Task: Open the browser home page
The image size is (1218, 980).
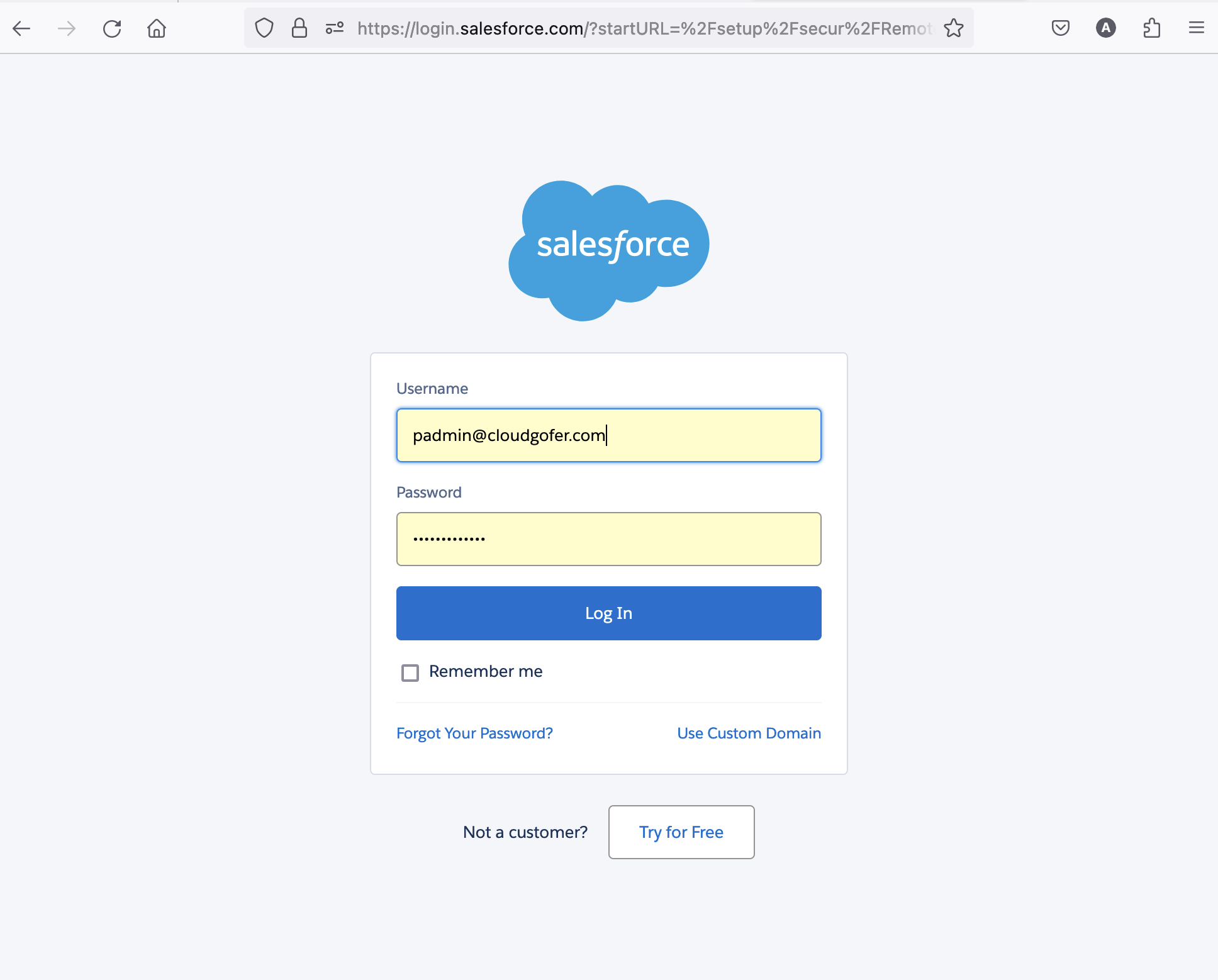Action: tap(157, 28)
